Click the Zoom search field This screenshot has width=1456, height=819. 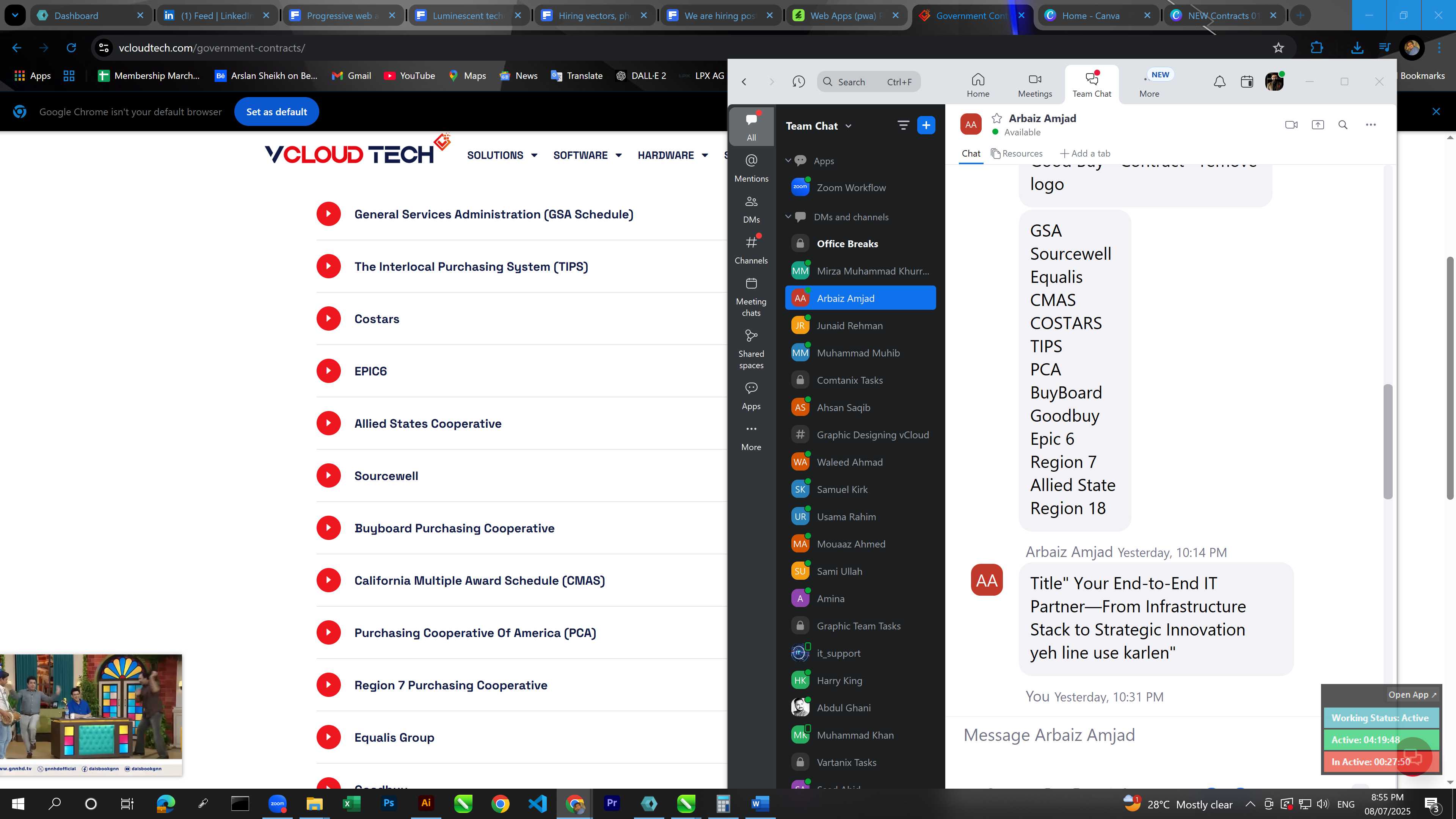(x=869, y=82)
